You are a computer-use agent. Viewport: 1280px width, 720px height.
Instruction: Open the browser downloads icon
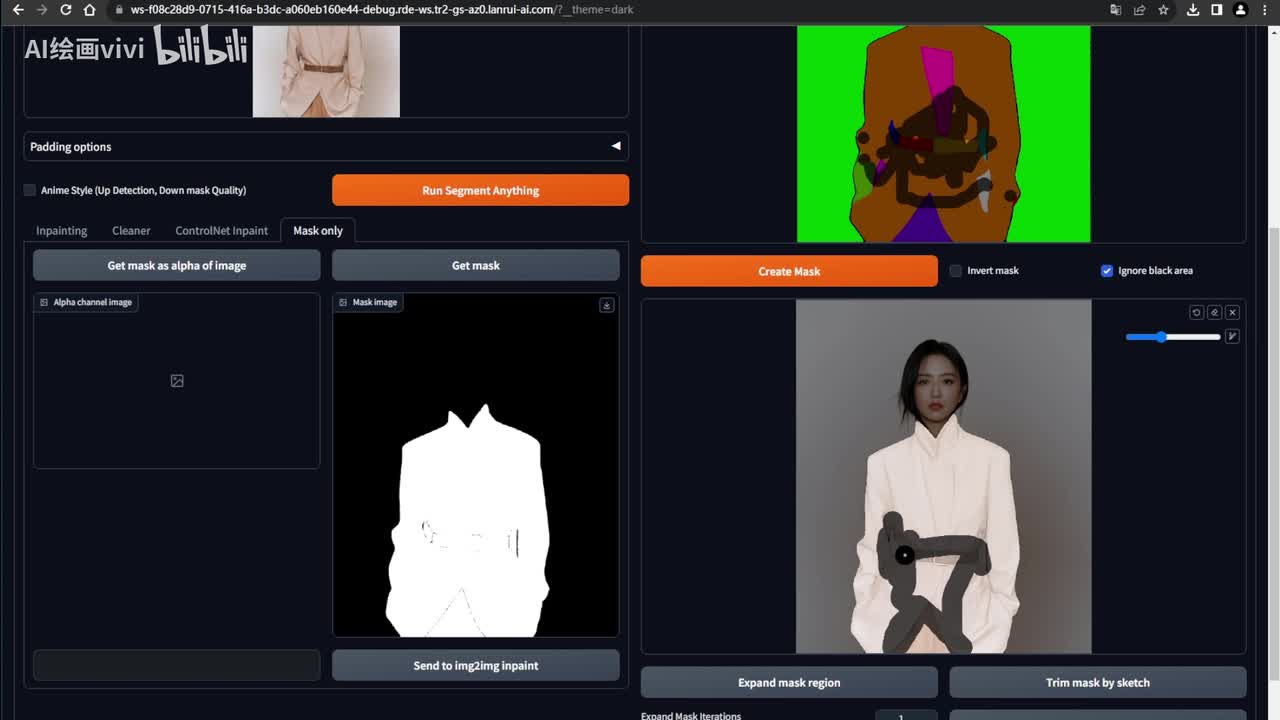(x=1193, y=10)
